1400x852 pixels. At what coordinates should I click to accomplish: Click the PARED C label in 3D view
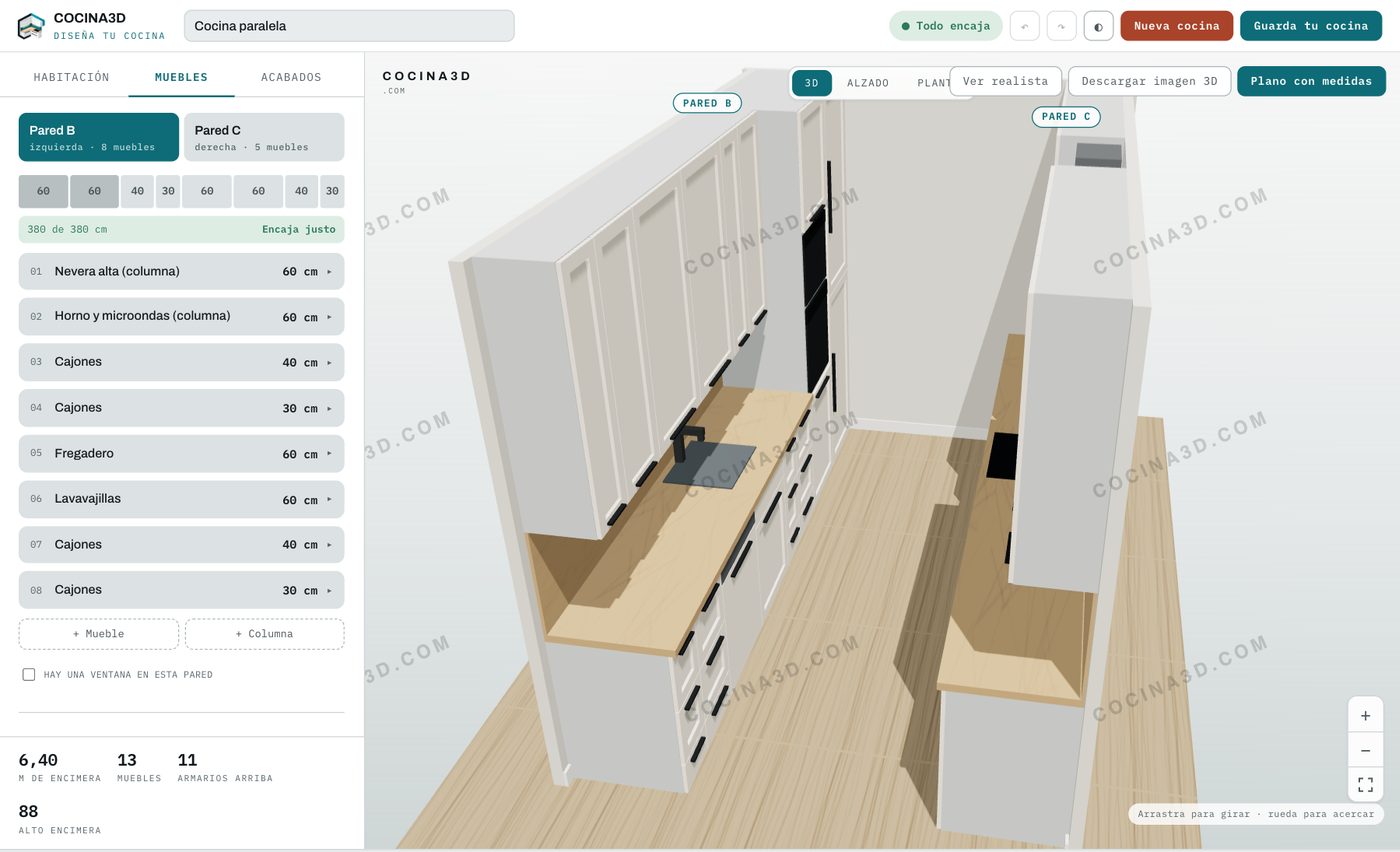pos(1066,117)
